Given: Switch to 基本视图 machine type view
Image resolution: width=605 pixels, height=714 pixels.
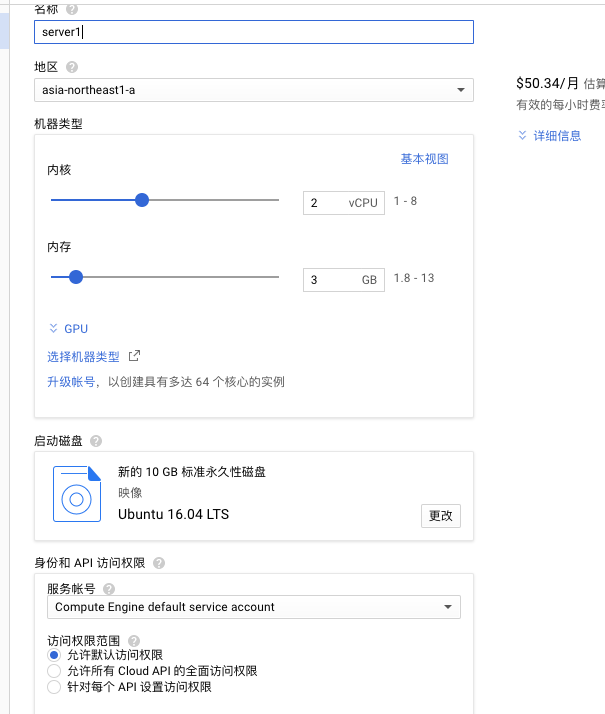Looking at the screenshot, I should coord(424,159).
